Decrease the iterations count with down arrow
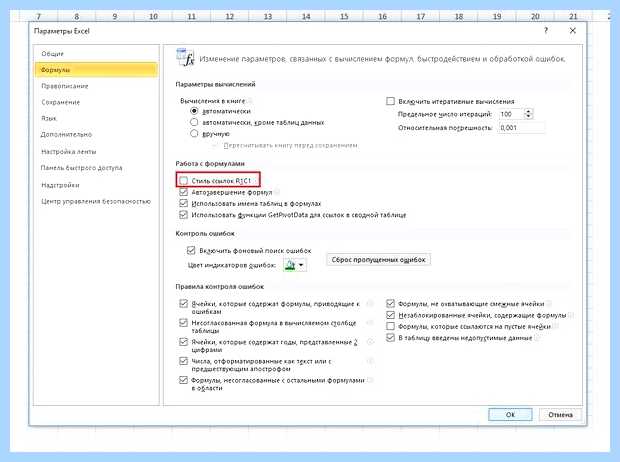This screenshot has width=620, height=462. pyautogui.click(x=529, y=116)
